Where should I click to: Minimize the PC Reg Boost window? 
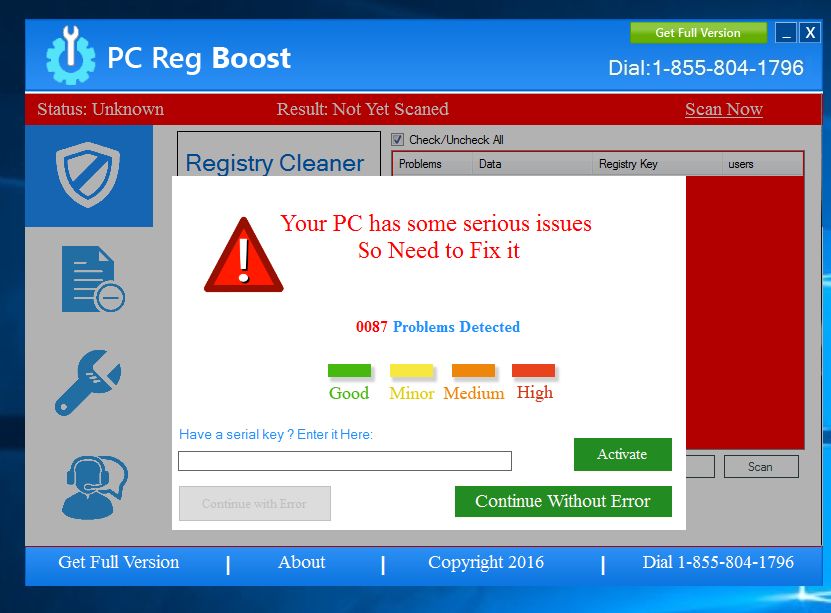786,33
